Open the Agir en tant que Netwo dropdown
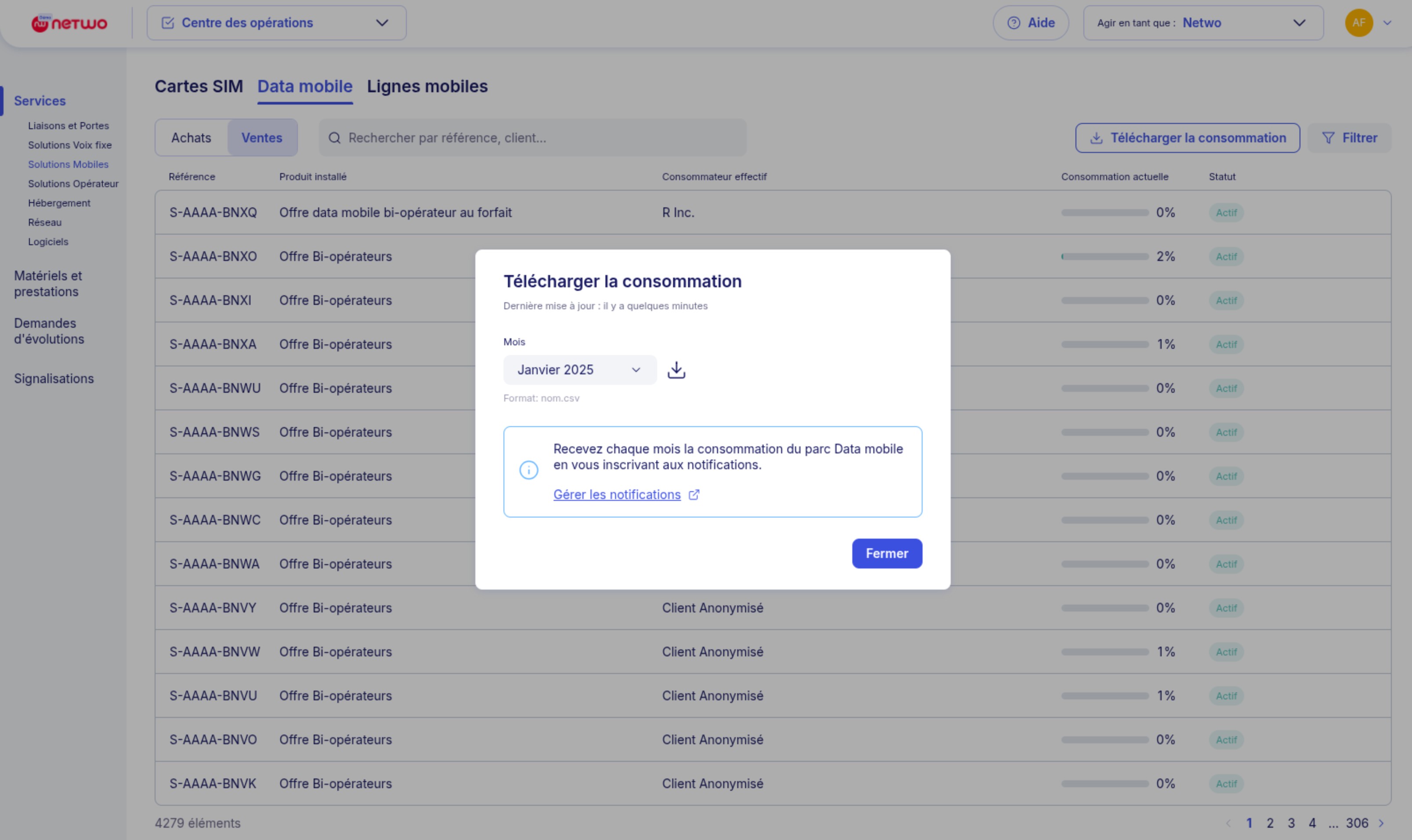This screenshot has height=840, width=1412. 1202,23
